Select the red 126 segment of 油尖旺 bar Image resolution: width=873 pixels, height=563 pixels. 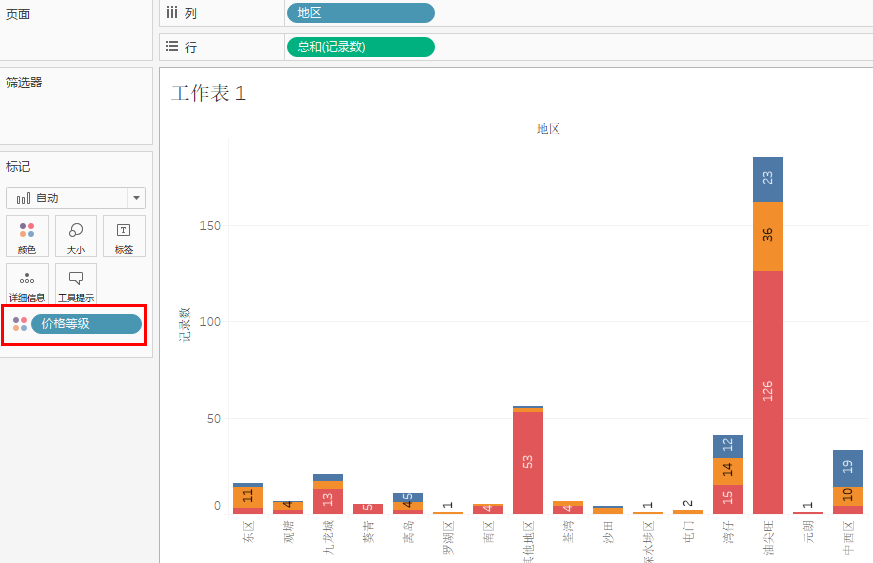click(x=768, y=392)
